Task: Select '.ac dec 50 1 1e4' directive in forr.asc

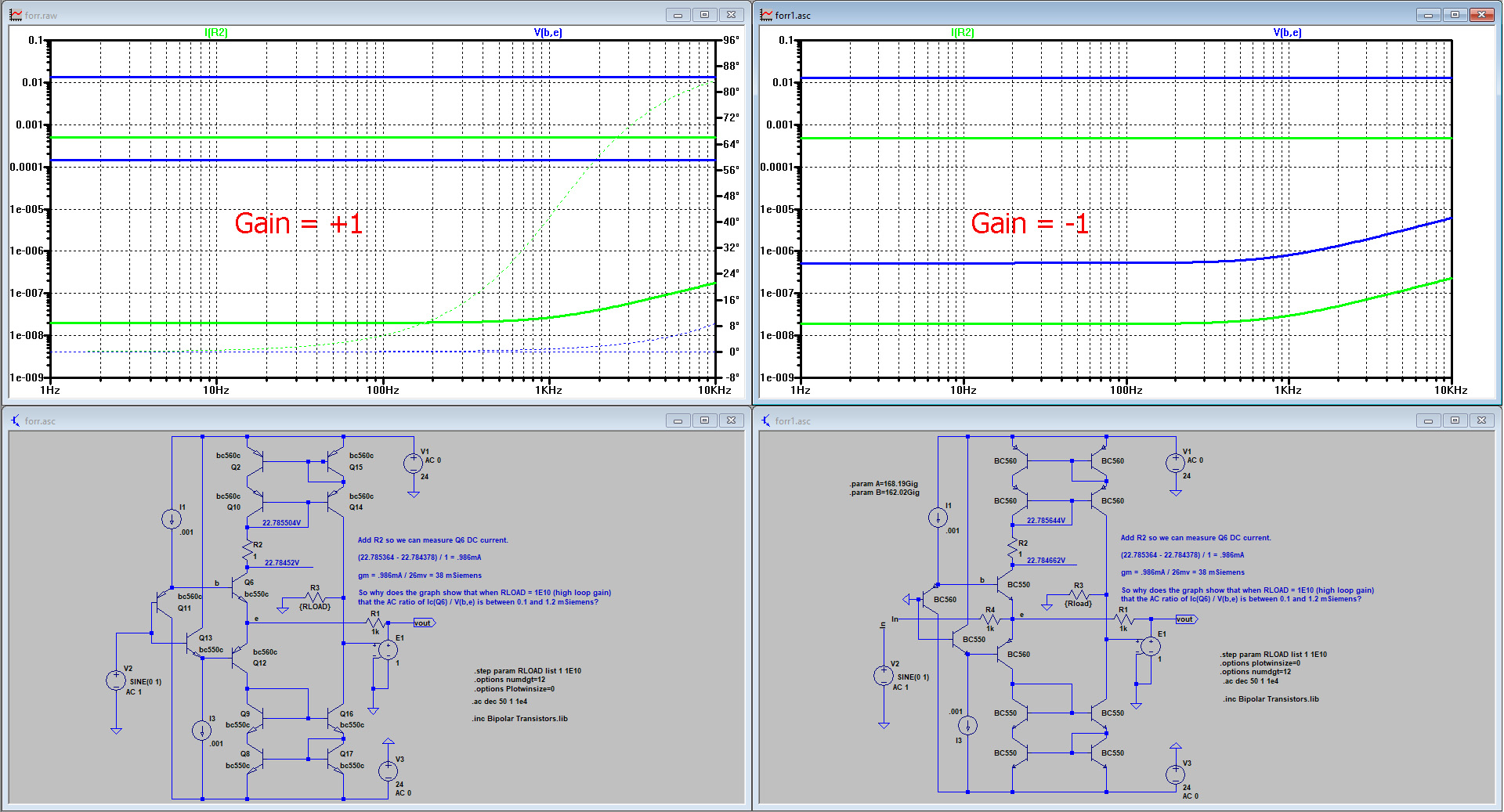Action: [500, 702]
